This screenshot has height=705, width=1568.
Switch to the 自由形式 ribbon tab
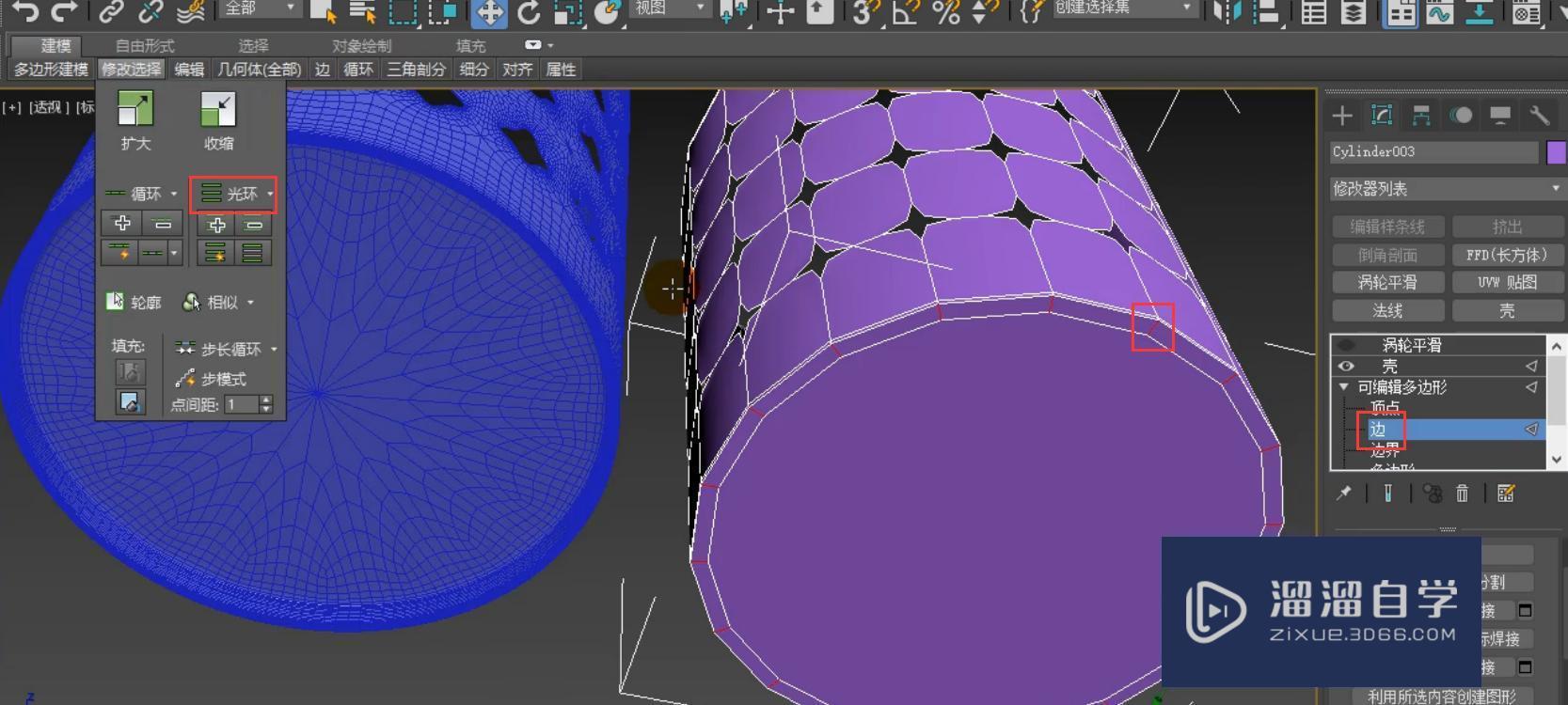[145, 45]
